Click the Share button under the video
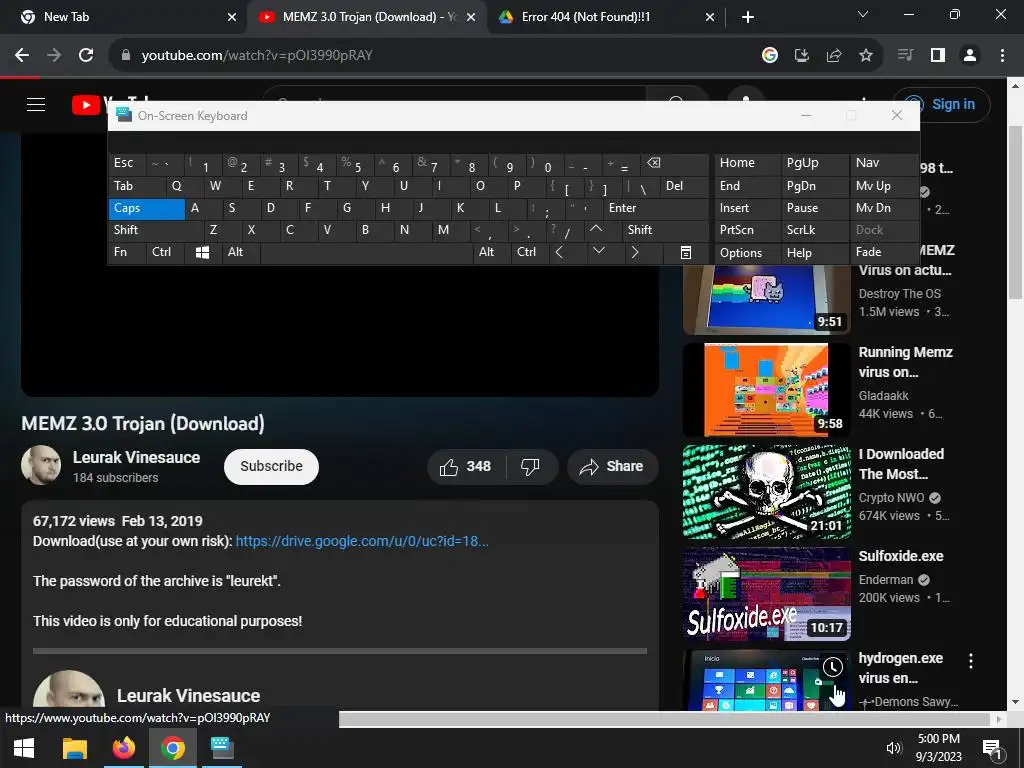This screenshot has height=768, width=1024. 612,466
